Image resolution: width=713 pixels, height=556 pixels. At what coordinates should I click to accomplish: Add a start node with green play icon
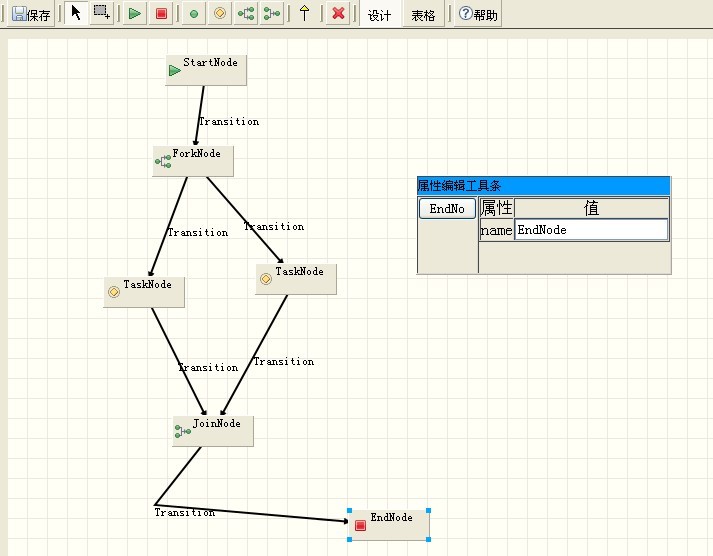pyautogui.click(x=135, y=14)
